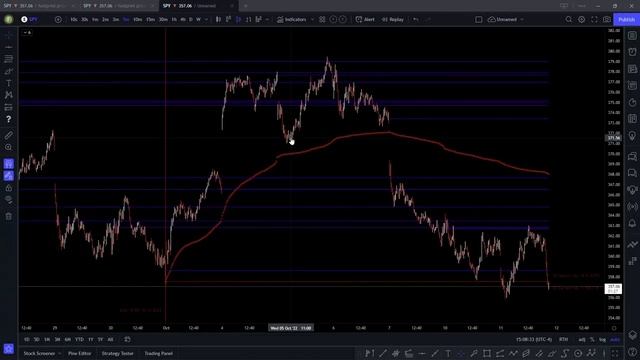
Task: Select the rectangle shape in drawing favorites bar
Action: [487, 353]
